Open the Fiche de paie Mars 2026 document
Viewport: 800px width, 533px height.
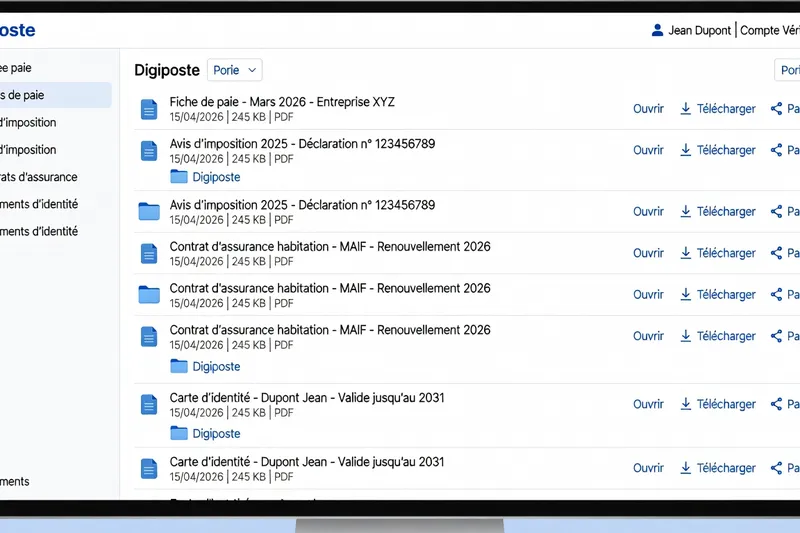(x=648, y=109)
